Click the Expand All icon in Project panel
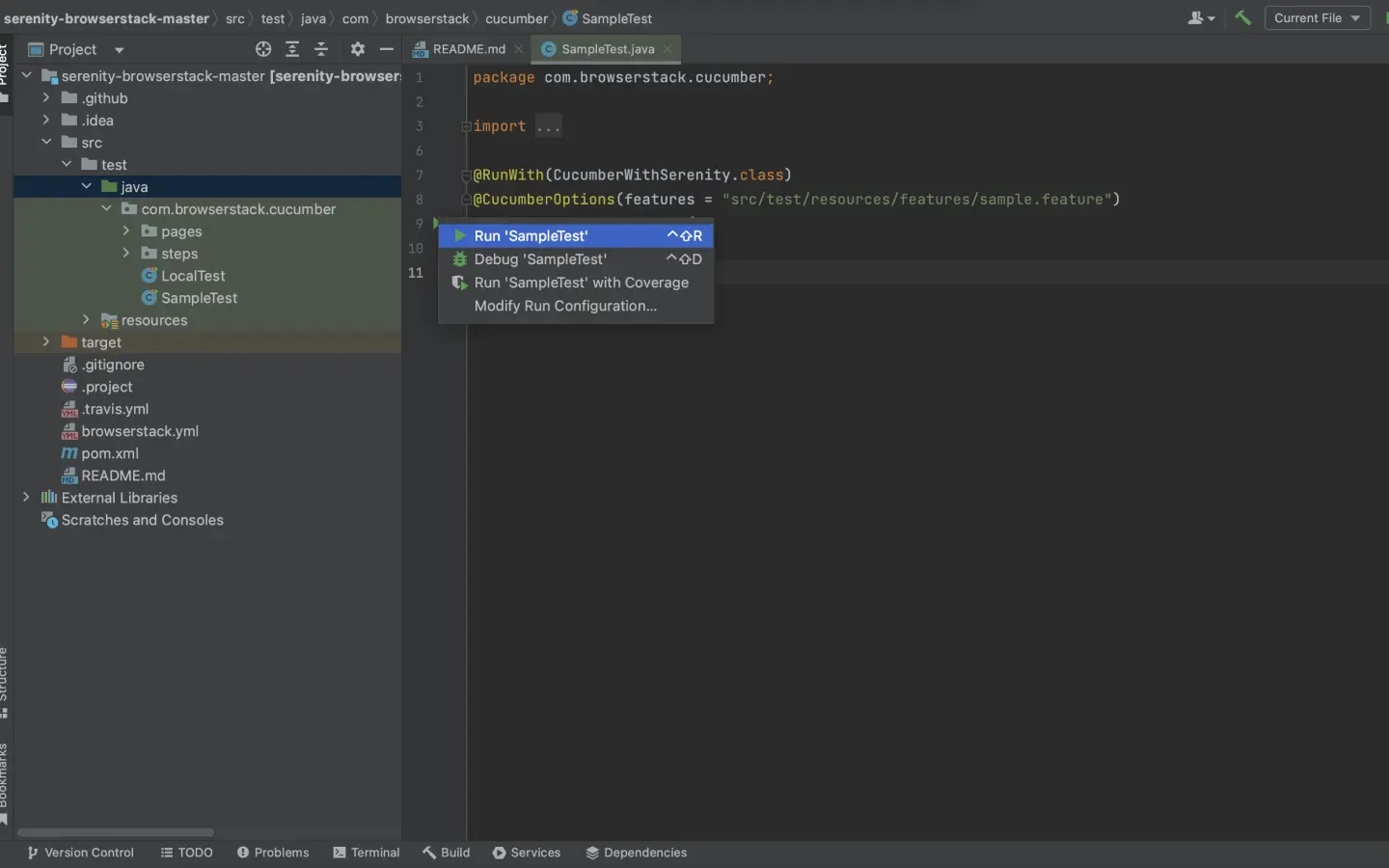Viewport: 1389px width, 868px height. pos(292,49)
